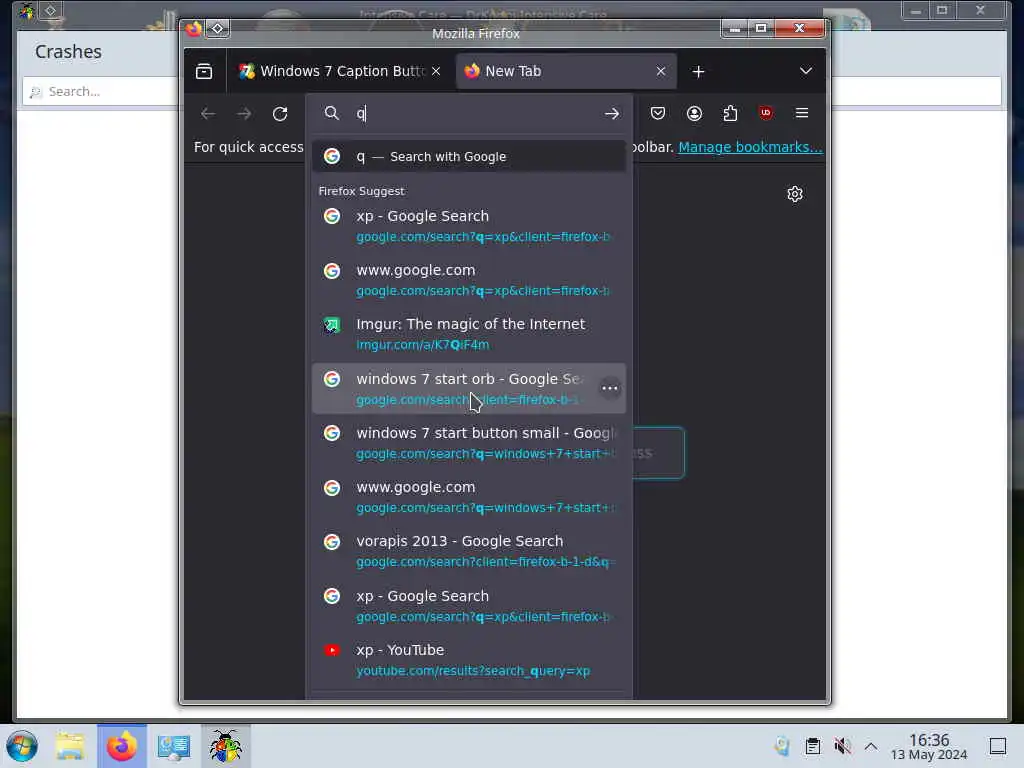The height and width of the screenshot is (768, 1024).
Task: Click the Firefox taskbar icon
Action: pyautogui.click(x=122, y=746)
